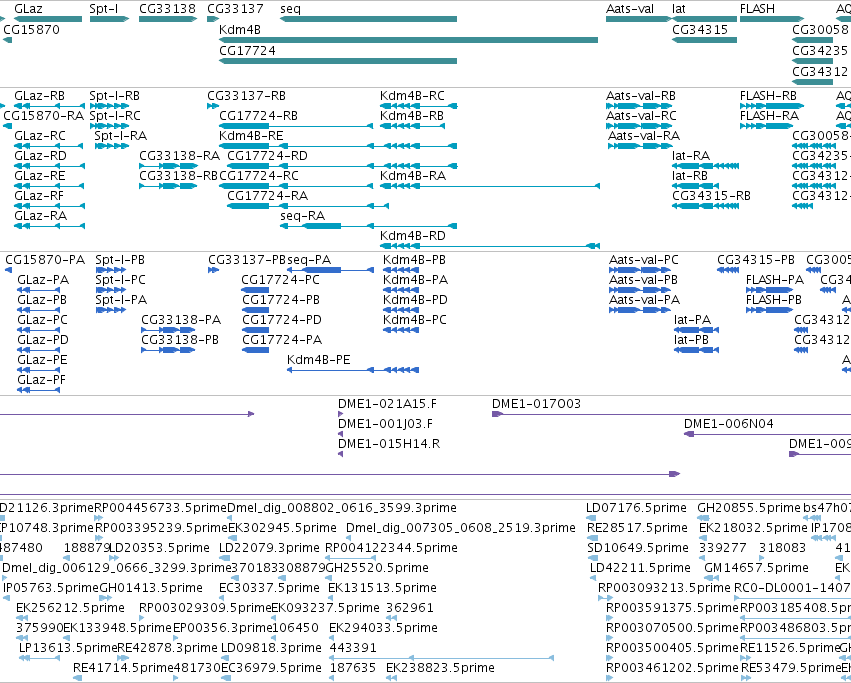Click transcript lat-RA

click(x=706, y=166)
